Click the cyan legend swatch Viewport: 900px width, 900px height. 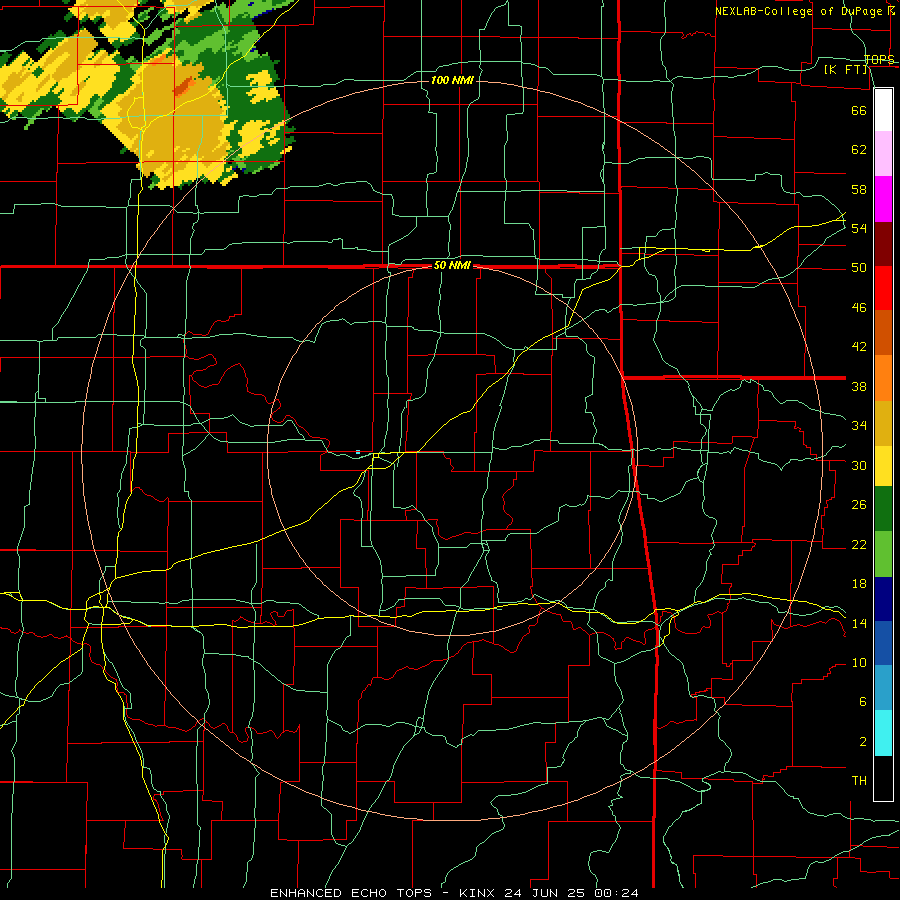coord(883,734)
